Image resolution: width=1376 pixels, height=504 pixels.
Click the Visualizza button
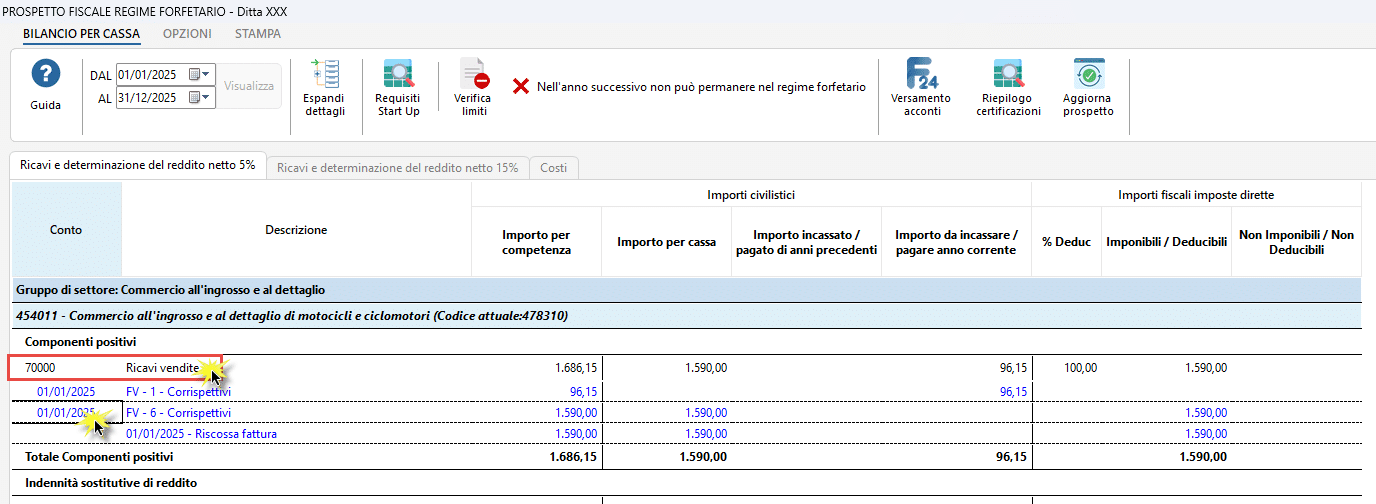(x=249, y=86)
